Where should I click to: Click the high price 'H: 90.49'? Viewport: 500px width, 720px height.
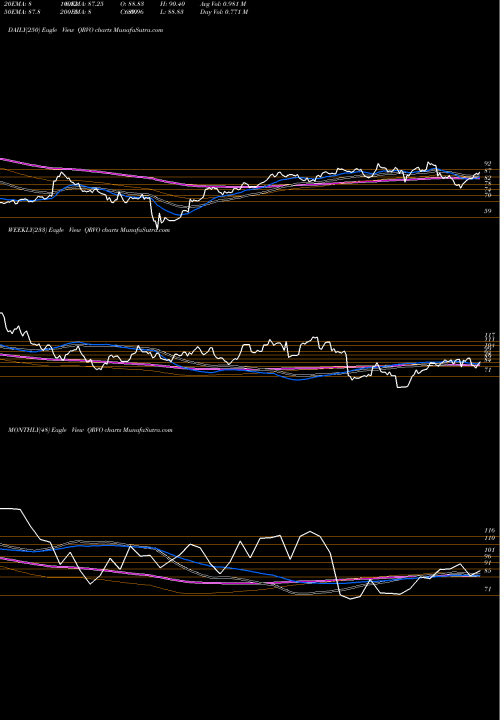pos(173,4)
